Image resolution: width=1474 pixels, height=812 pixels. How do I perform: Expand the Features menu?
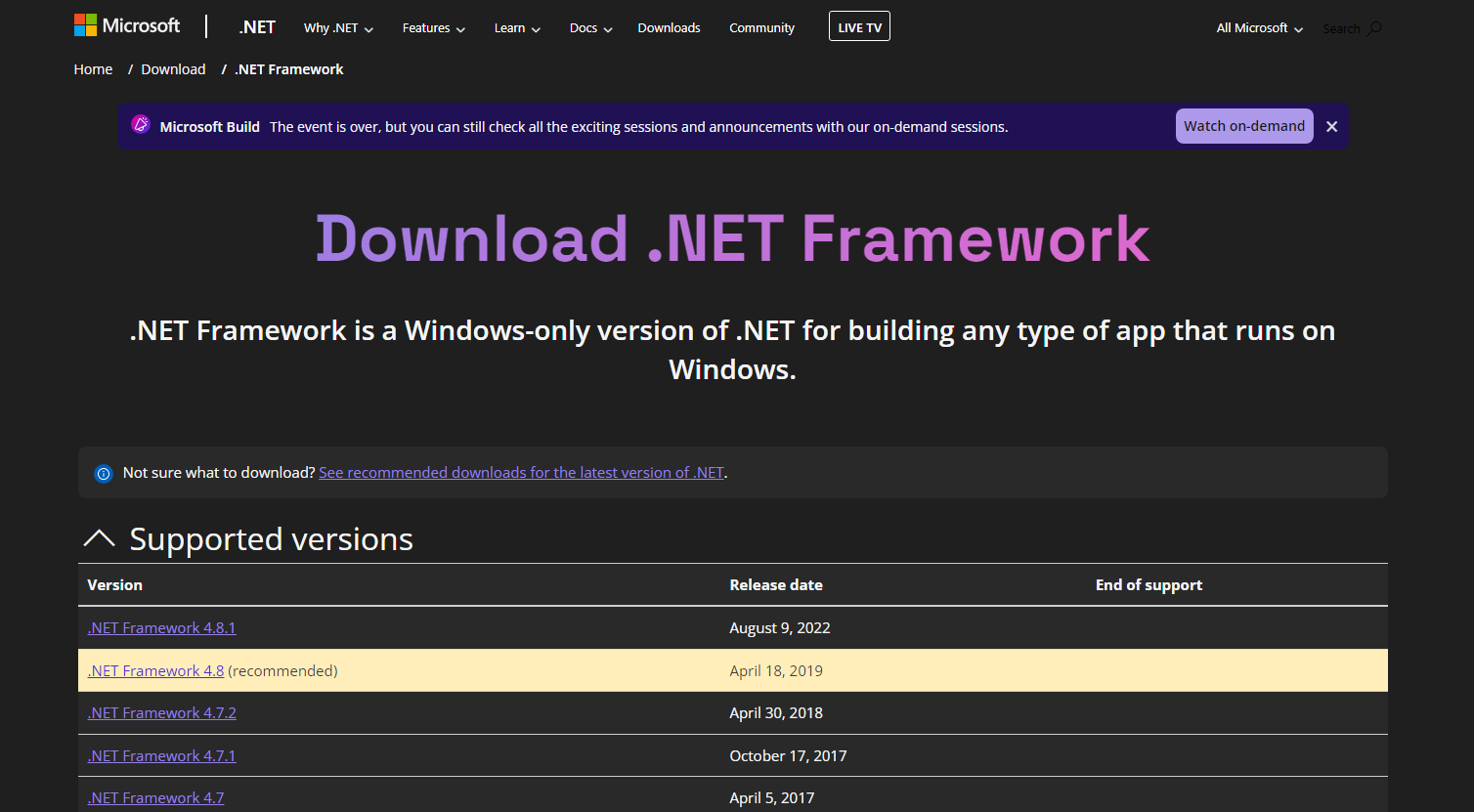pyautogui.click(x=434, y=28)
